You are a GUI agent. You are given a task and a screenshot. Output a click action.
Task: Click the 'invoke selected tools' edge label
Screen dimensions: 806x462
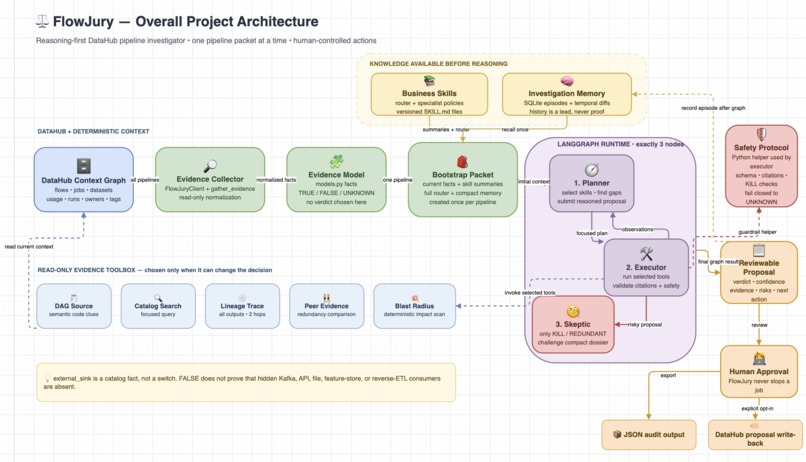click(529, 292)
